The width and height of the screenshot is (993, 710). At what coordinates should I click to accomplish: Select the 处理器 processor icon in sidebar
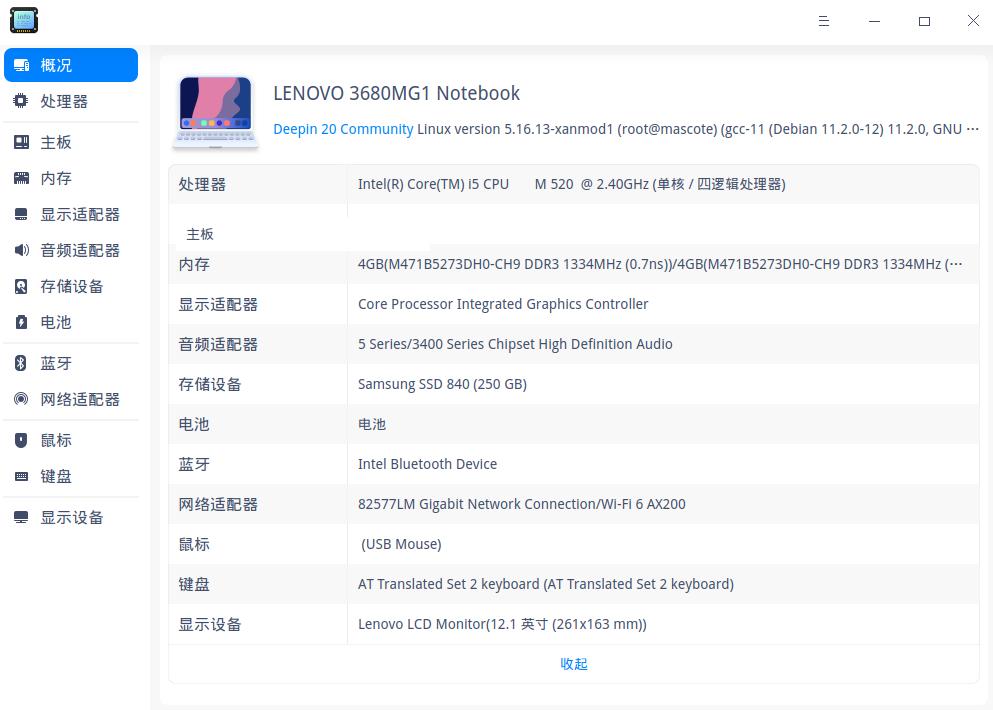[21, 101]
